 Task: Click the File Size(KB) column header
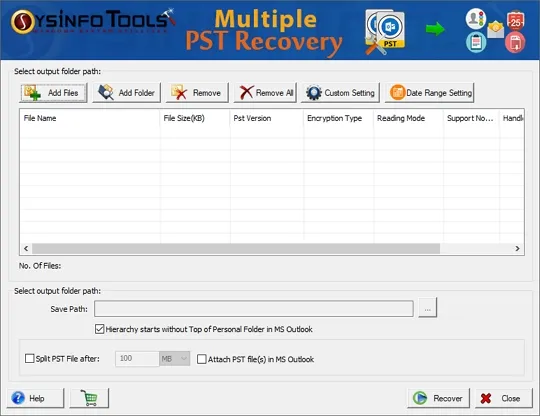pos(195,118)
